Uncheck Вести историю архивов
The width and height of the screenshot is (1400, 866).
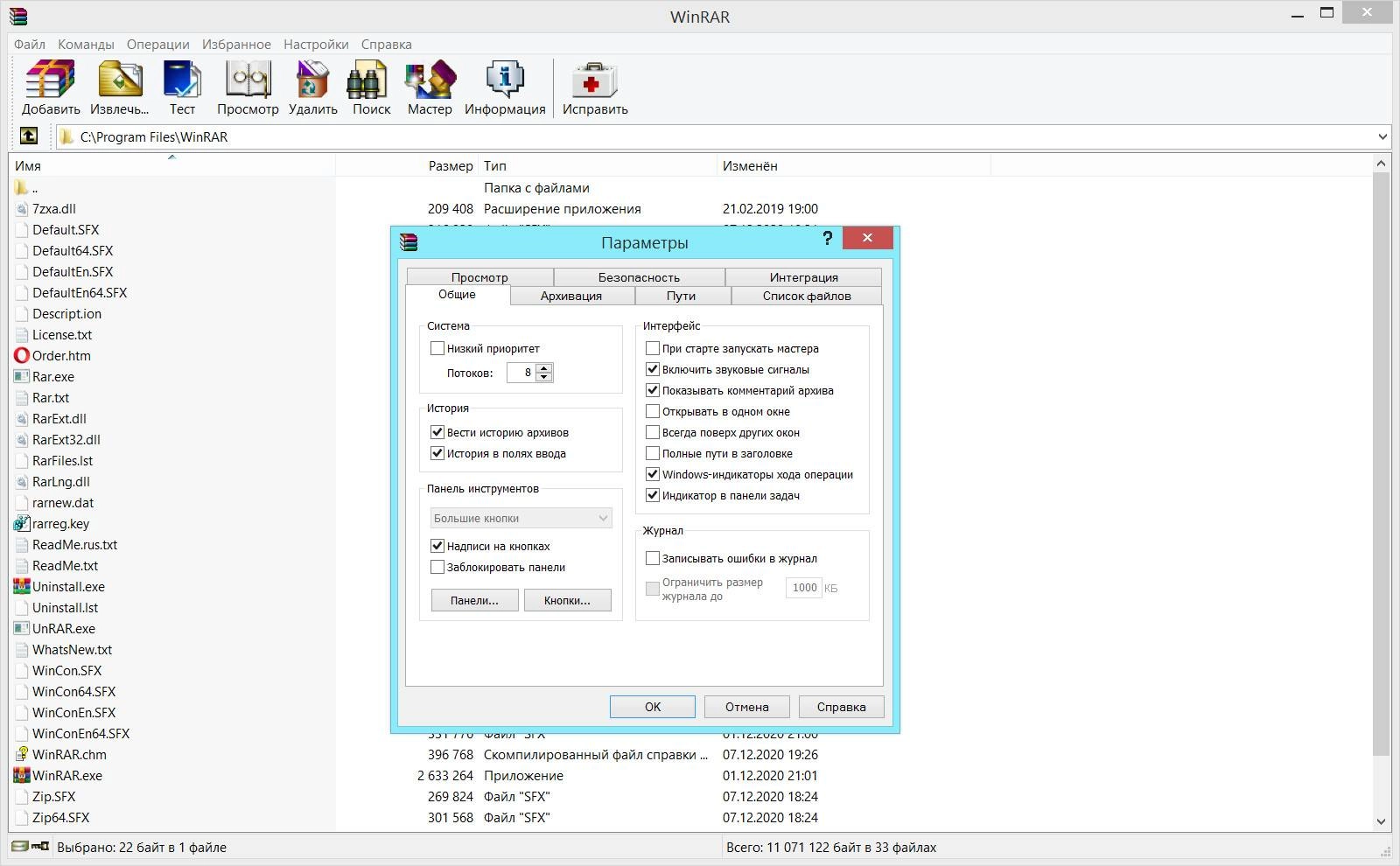coord(437,432)
